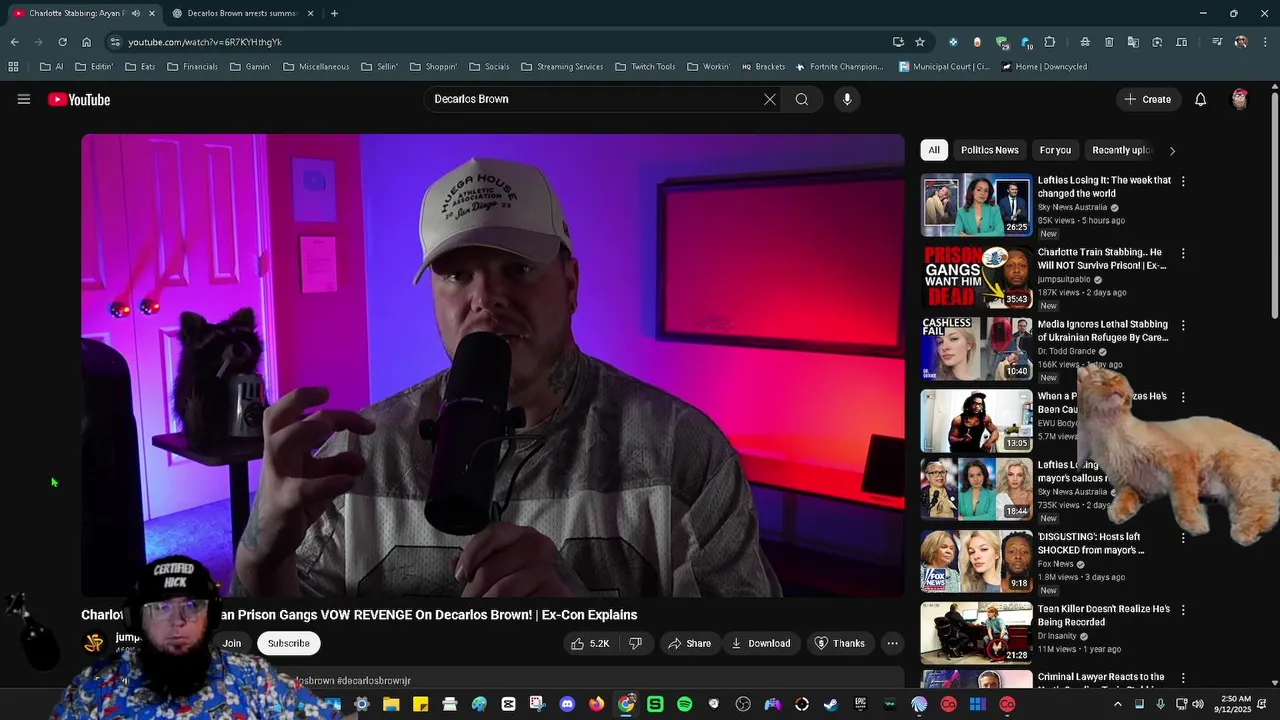This screenshot has height=720, width=1280.
Task: Open the Teen Killer 21:28 thumbnail
Action: tap(977, 633)
